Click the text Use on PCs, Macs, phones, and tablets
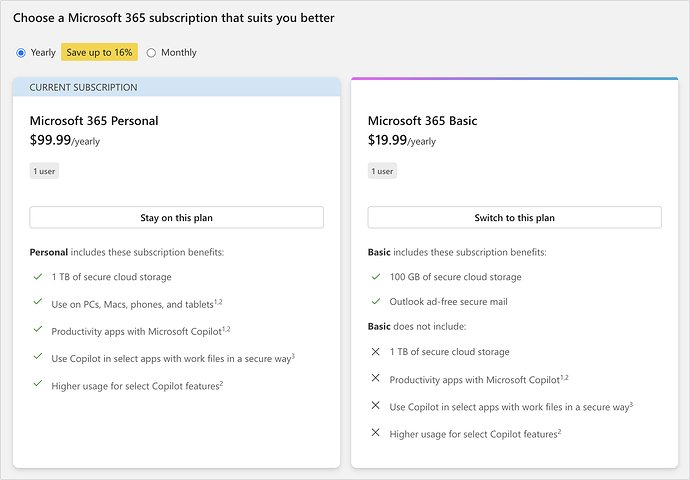This screenshot has width=690, height=480. pyautogui.click(x=136, y=304)
